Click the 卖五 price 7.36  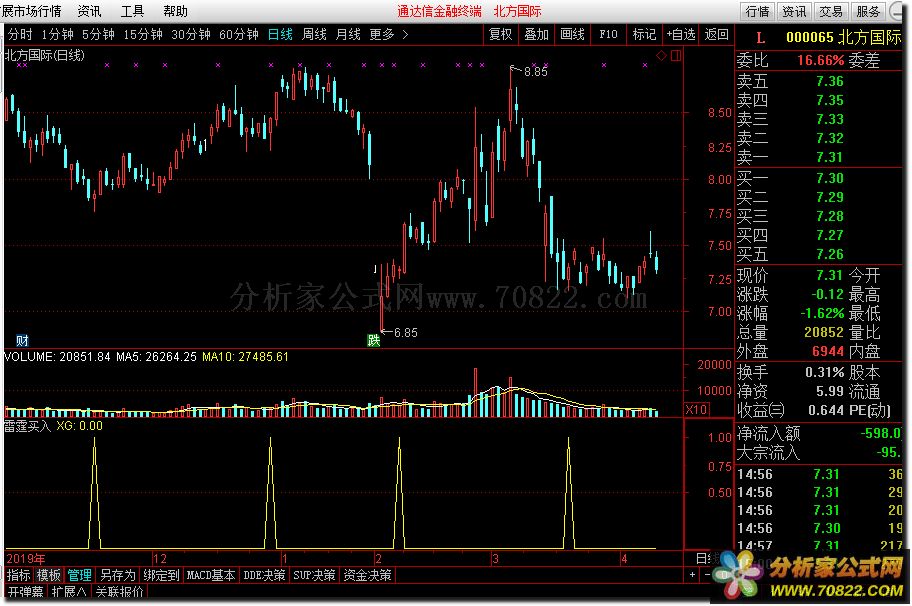[x=829, y=81]
